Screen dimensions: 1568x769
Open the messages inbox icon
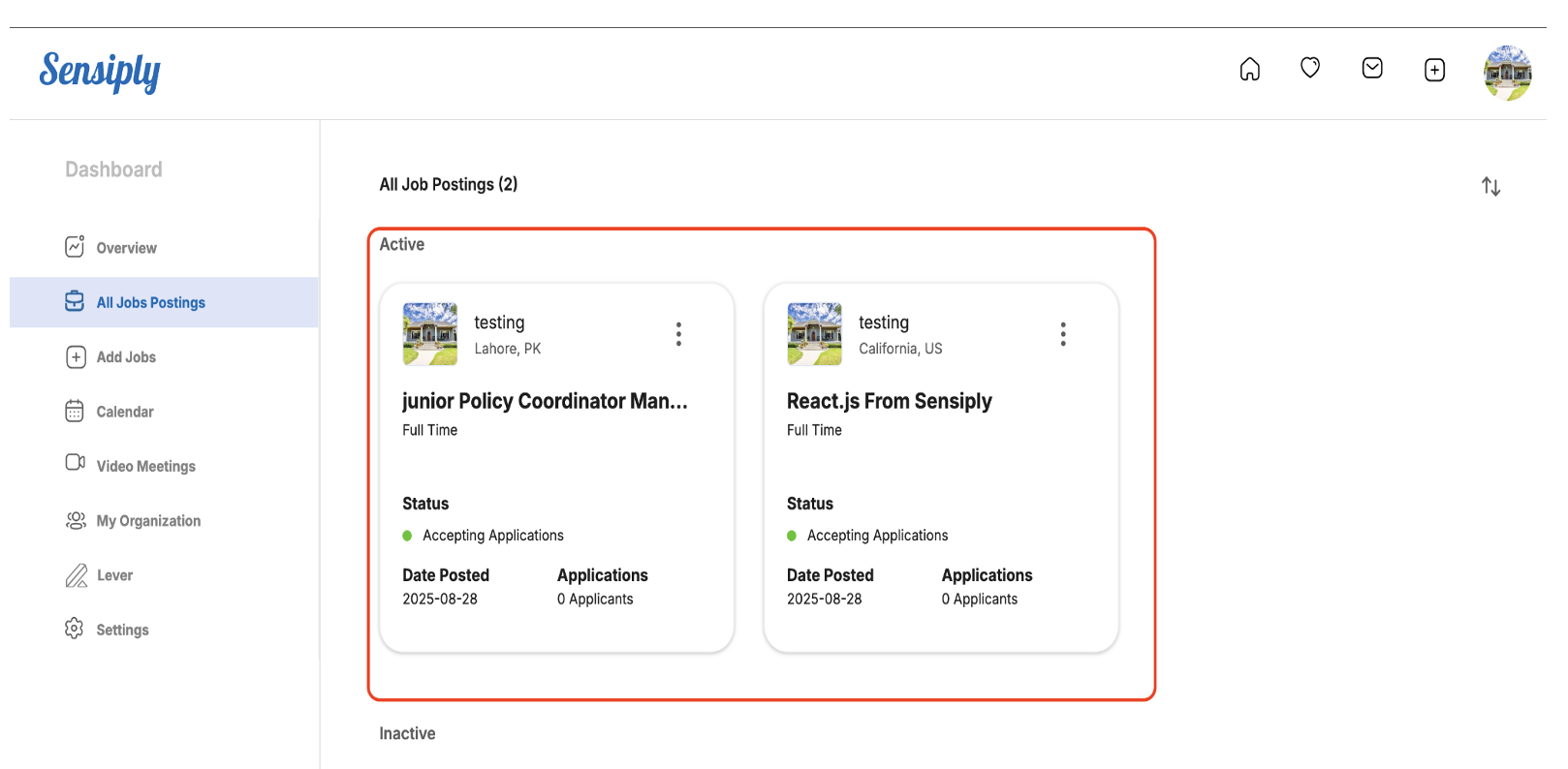point(1371,68)
